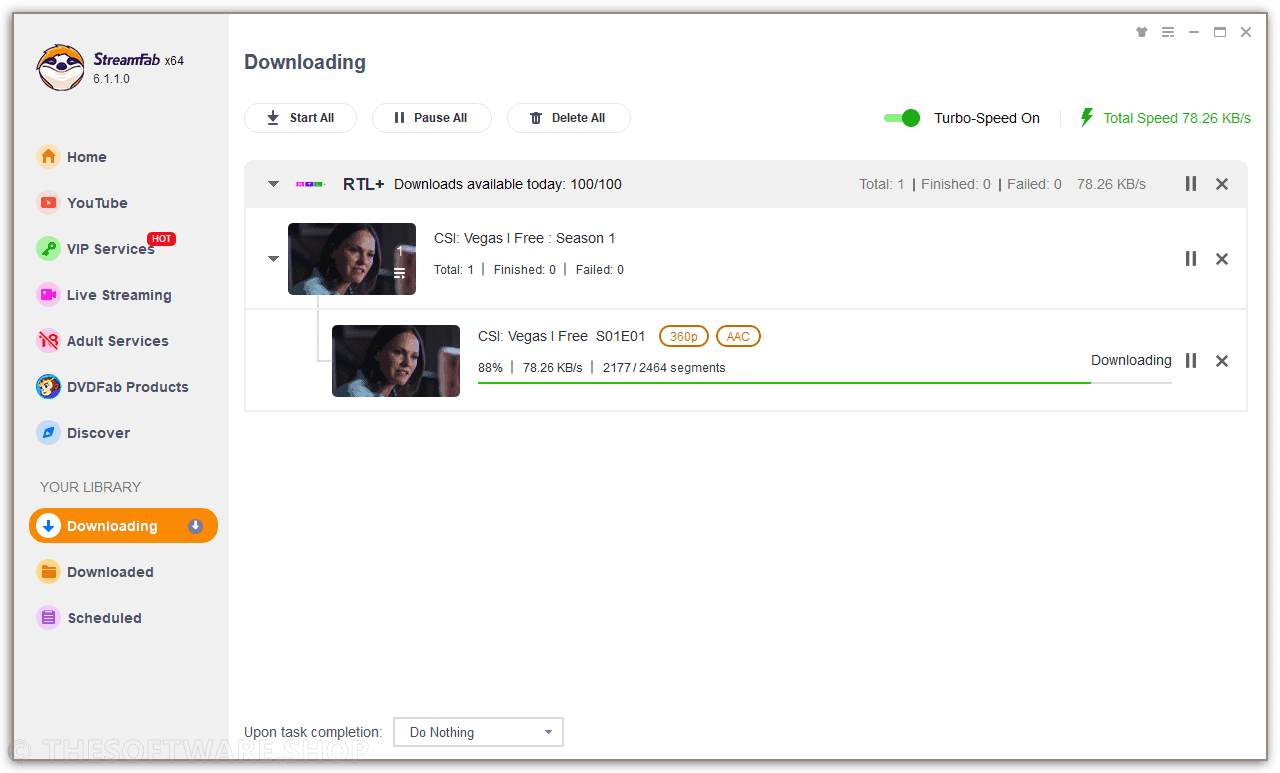Click the download badge icon on Downloading tab
The width and height of the screenshot is (1280, 773).
point(195,526)
